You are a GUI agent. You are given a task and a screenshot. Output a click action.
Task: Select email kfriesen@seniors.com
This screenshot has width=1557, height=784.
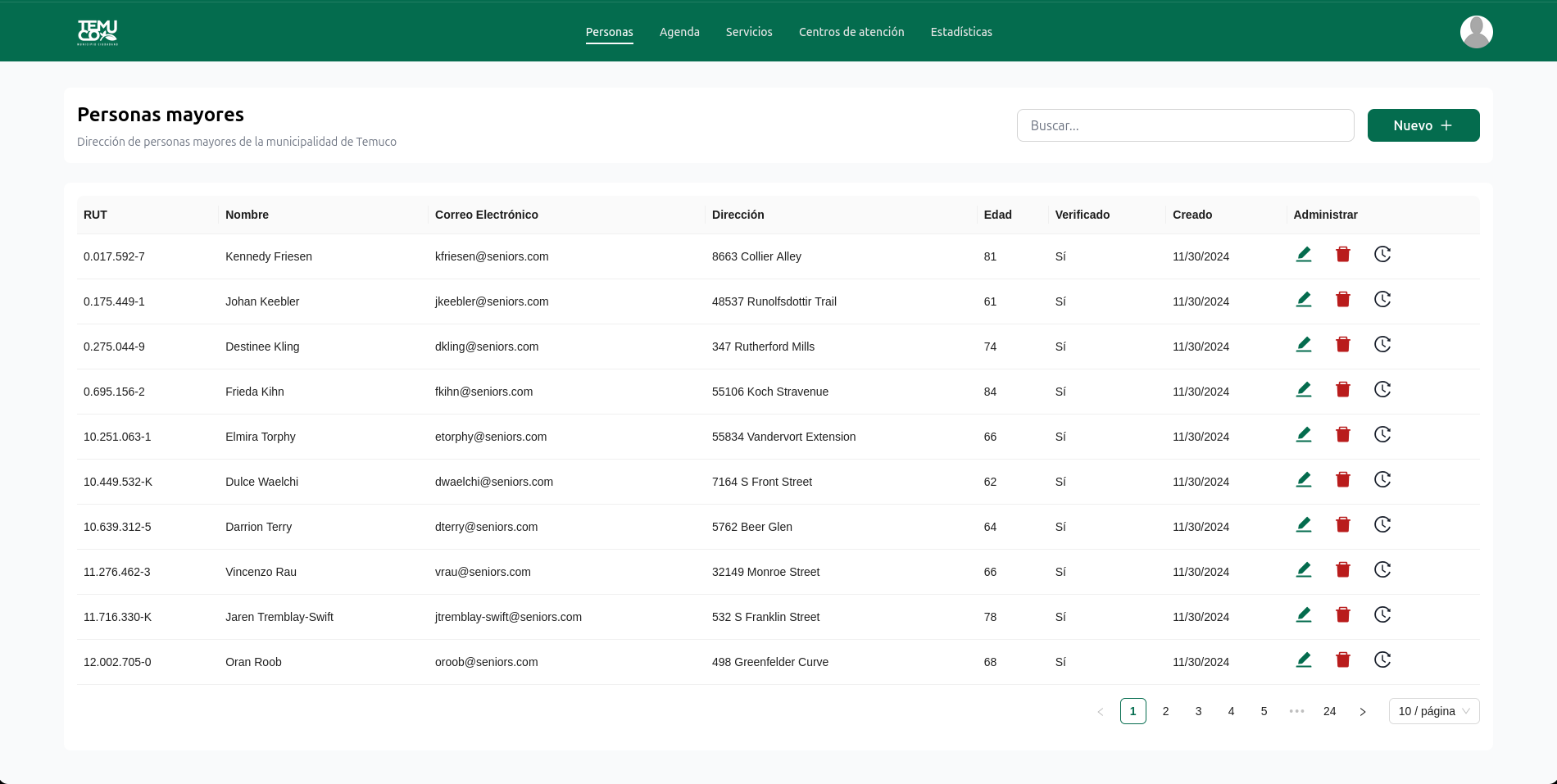[x=492, y=256]
